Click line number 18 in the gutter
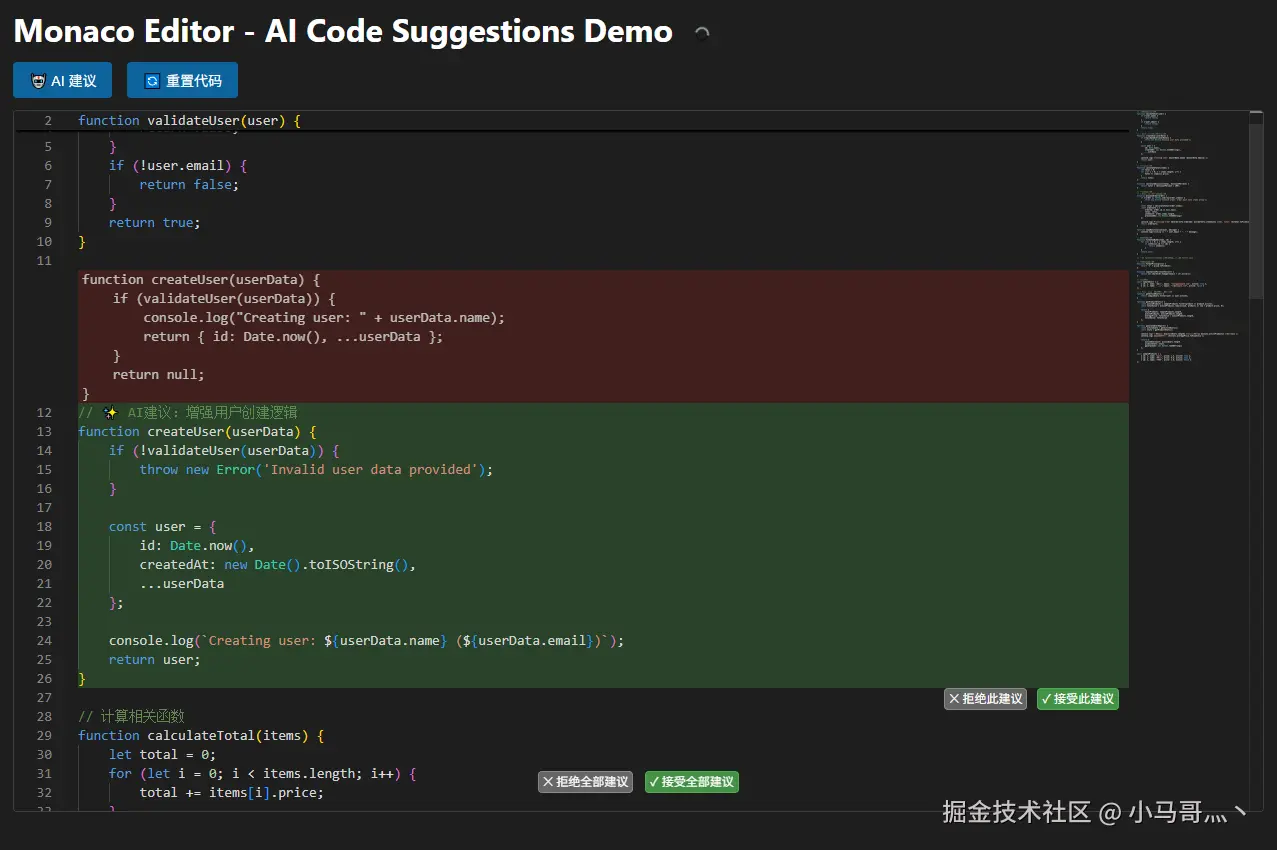 (x=43, y=526)
